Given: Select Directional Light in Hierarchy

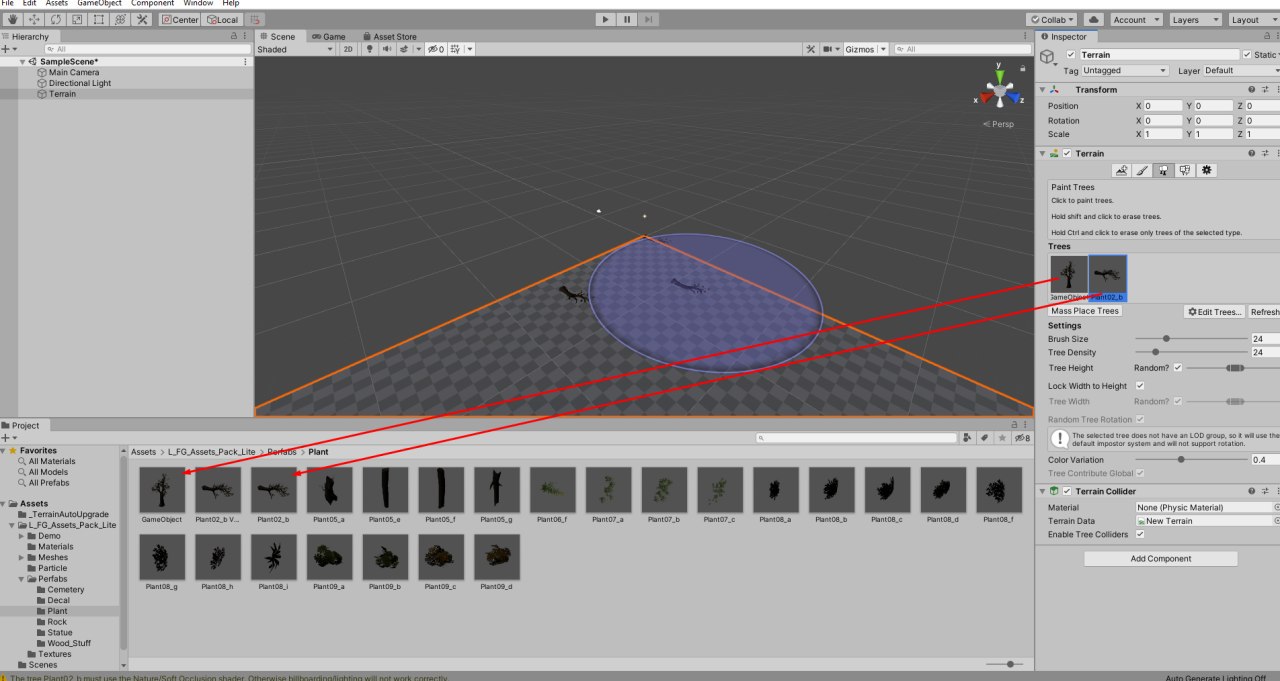Looking at the screenshot, I should tap(80, 83).
